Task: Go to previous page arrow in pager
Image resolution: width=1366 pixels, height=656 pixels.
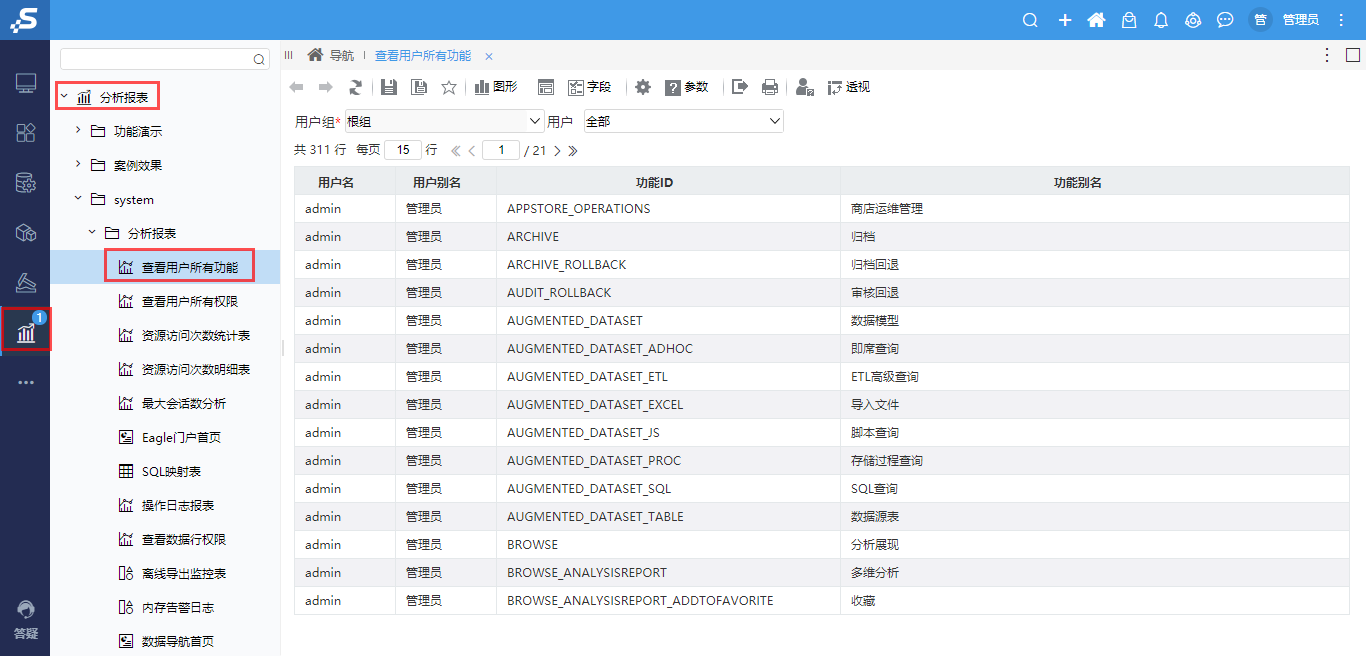Action: pyautogui.click(x=472, y=151)
